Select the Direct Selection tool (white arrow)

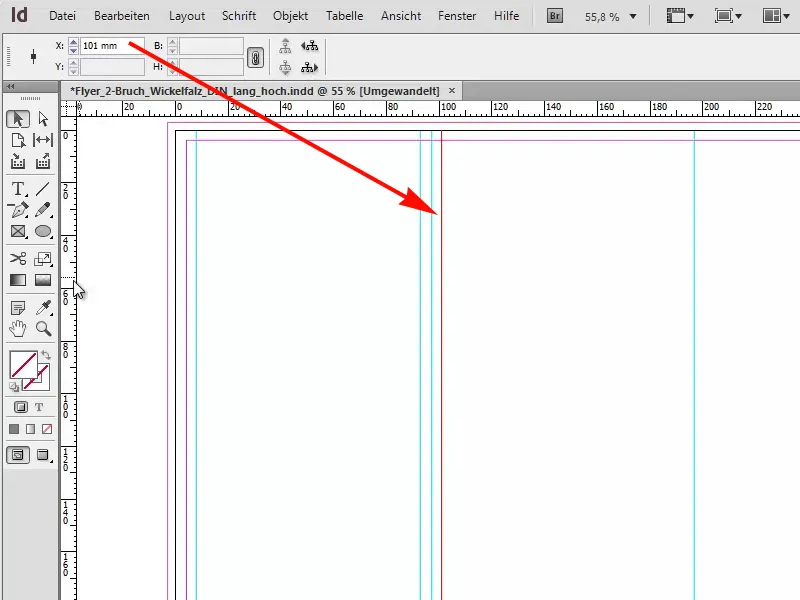[43, 119]
